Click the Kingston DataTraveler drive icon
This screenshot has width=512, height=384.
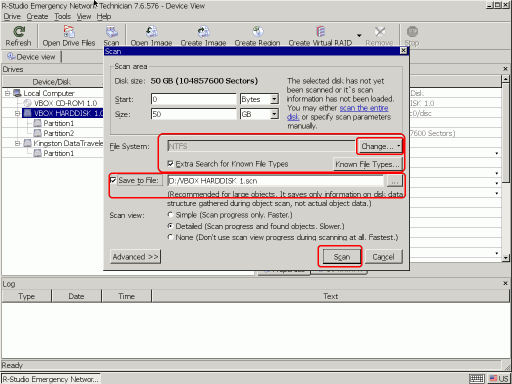[x=28, y=143]
